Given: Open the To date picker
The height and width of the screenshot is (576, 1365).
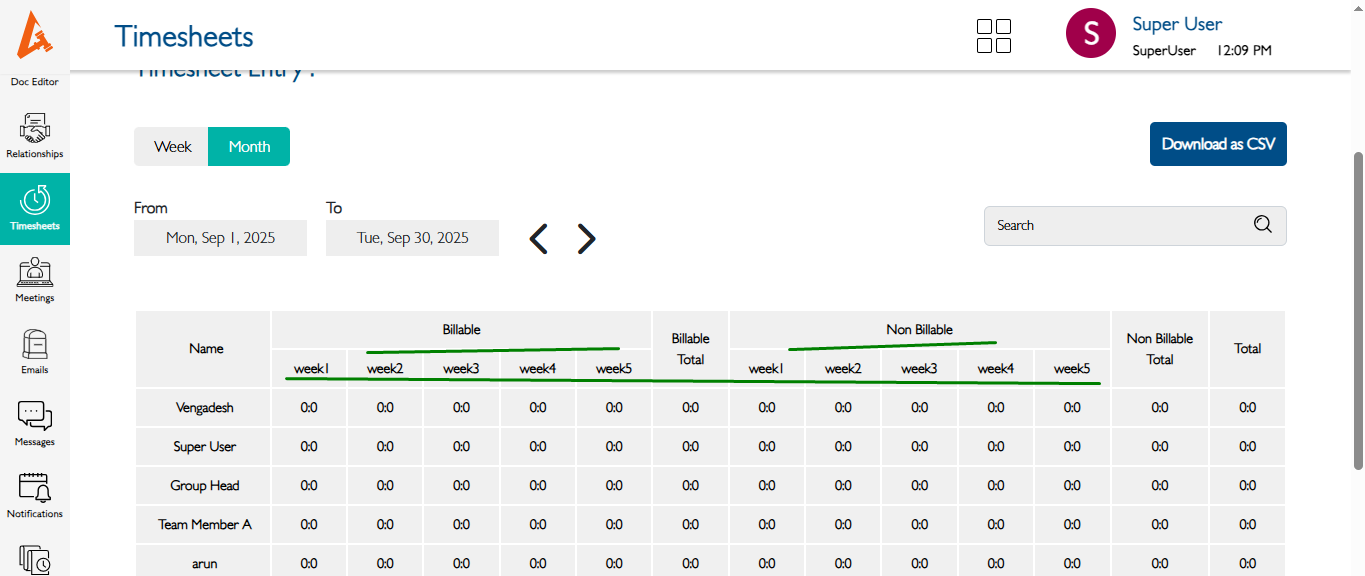Looking at the screenshot, I should tap(412, 238).
